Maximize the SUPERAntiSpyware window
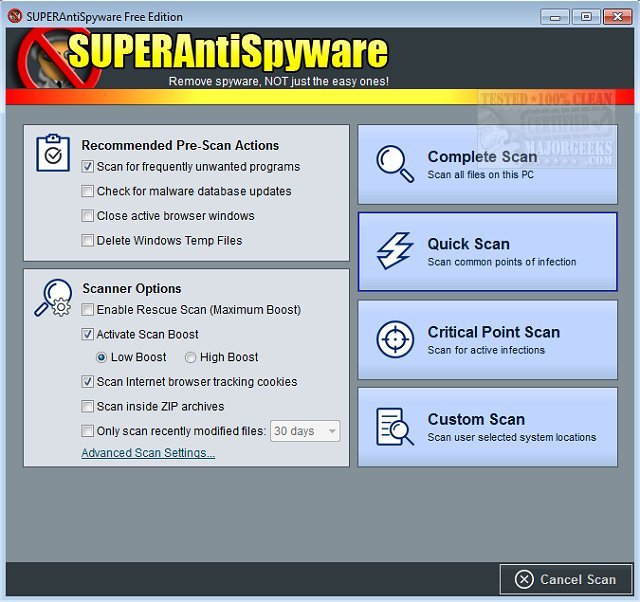 tap(586, 17)
